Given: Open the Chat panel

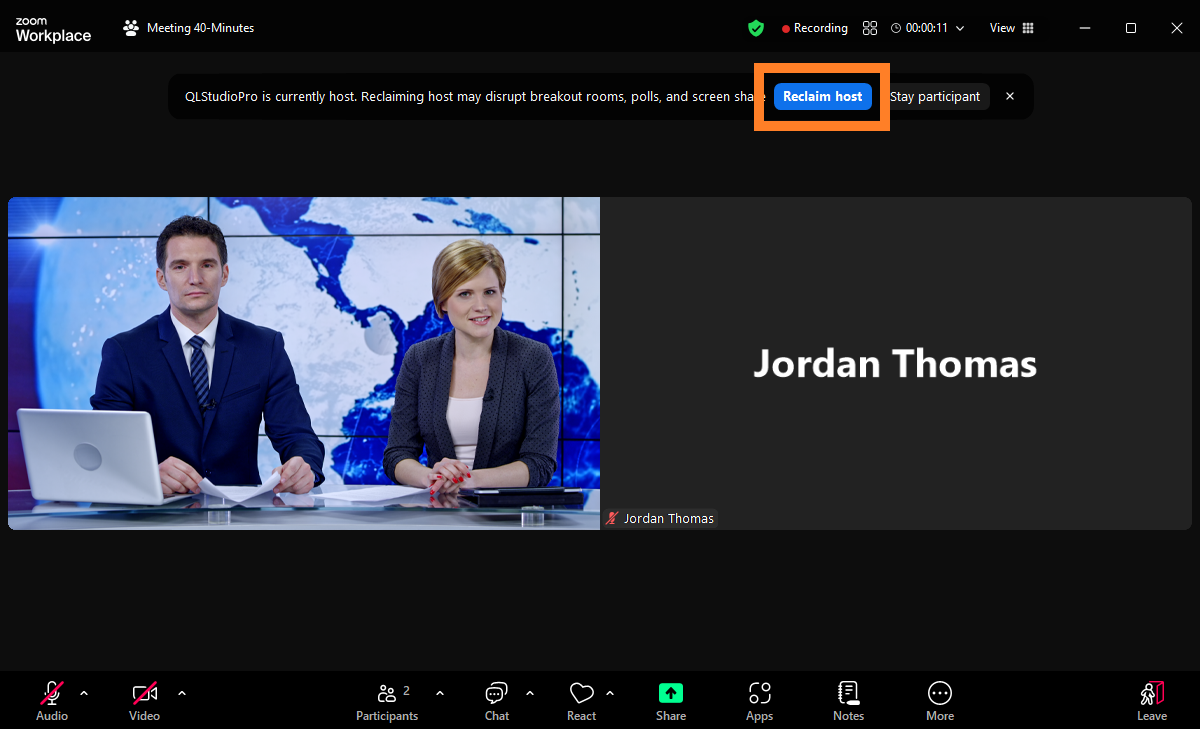Looking at the screenshot, I should coord(497,700).
